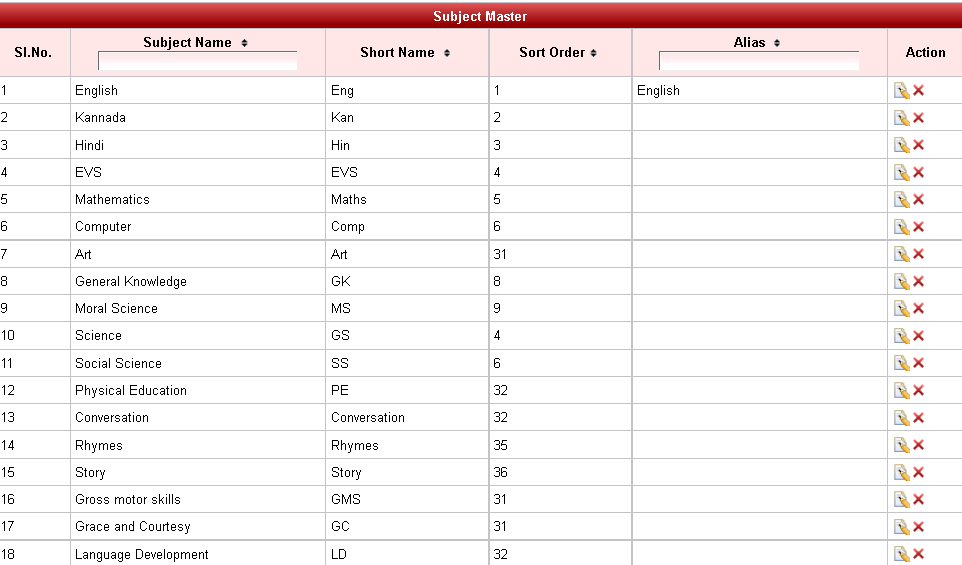Edit the General Knowledge subject
Screen dimensions: 962x565
pos(901,282)
